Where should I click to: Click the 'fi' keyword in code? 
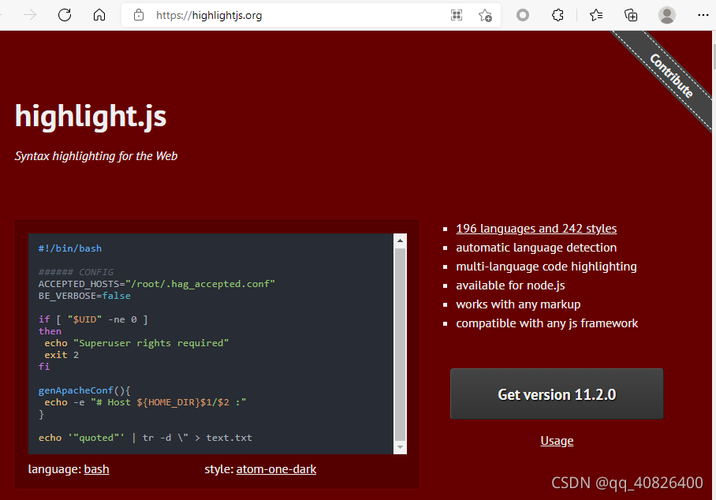[44, 367]
